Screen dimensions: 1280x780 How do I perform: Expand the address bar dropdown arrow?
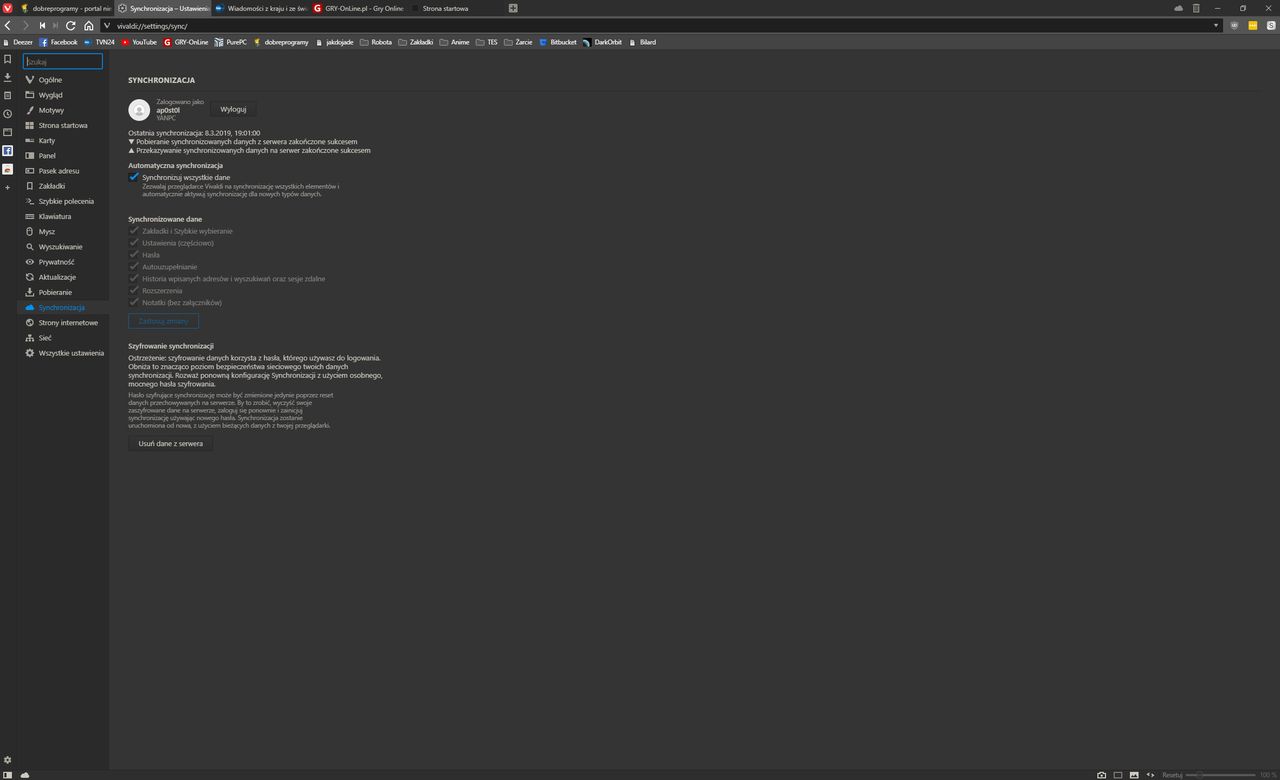[x=1217, y=25]
